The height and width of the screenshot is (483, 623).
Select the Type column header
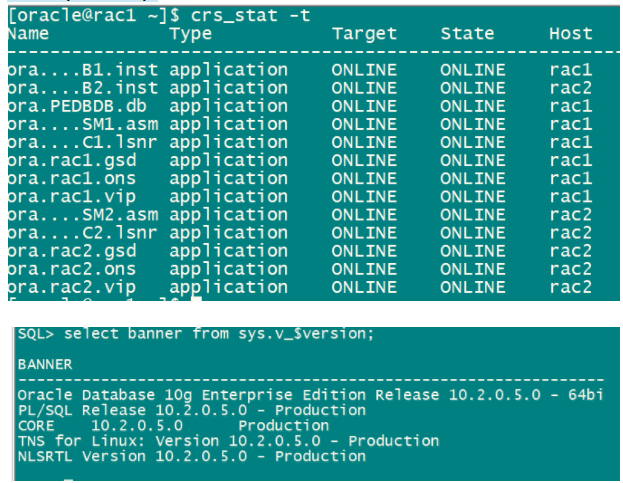coord(191,34)
